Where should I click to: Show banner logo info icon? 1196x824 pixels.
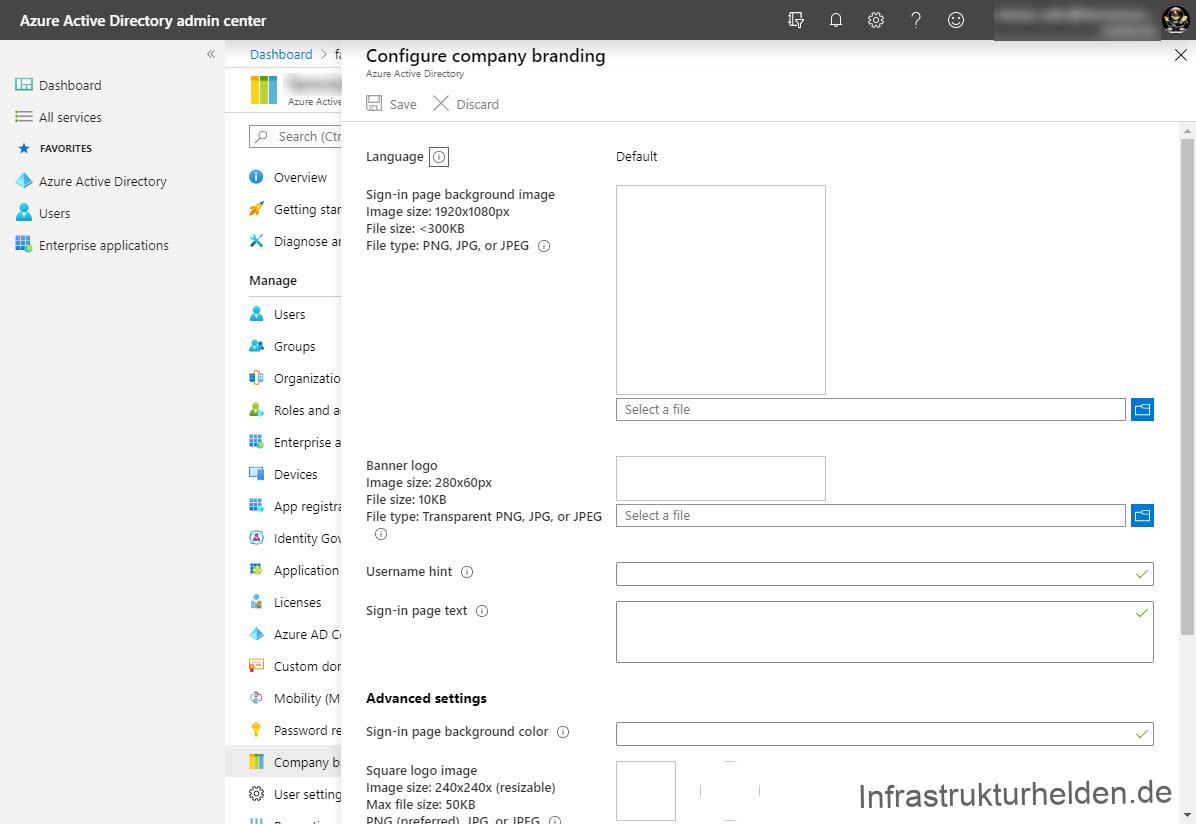381,534
